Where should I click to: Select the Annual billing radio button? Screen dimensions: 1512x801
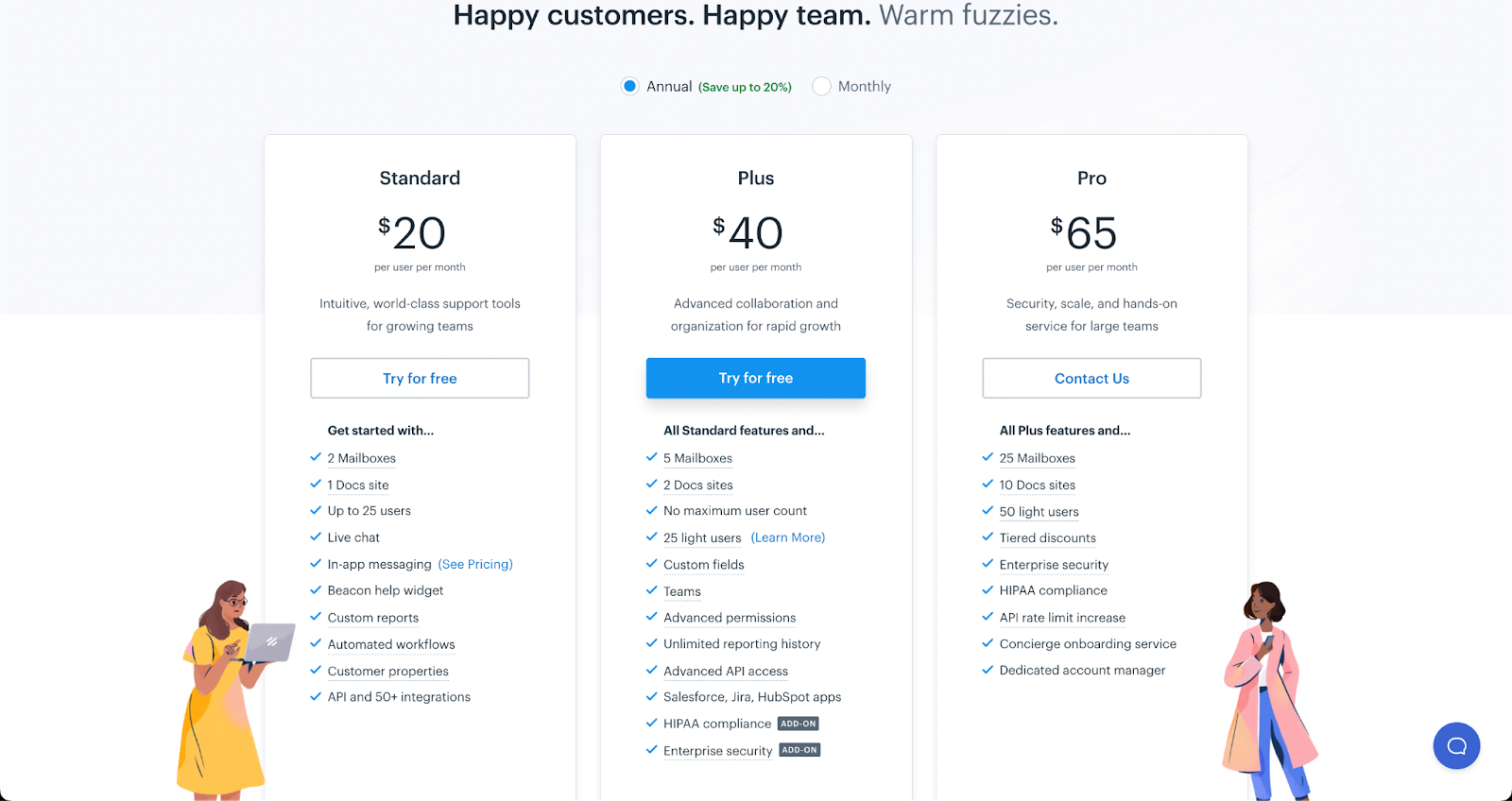pos(630,86)
